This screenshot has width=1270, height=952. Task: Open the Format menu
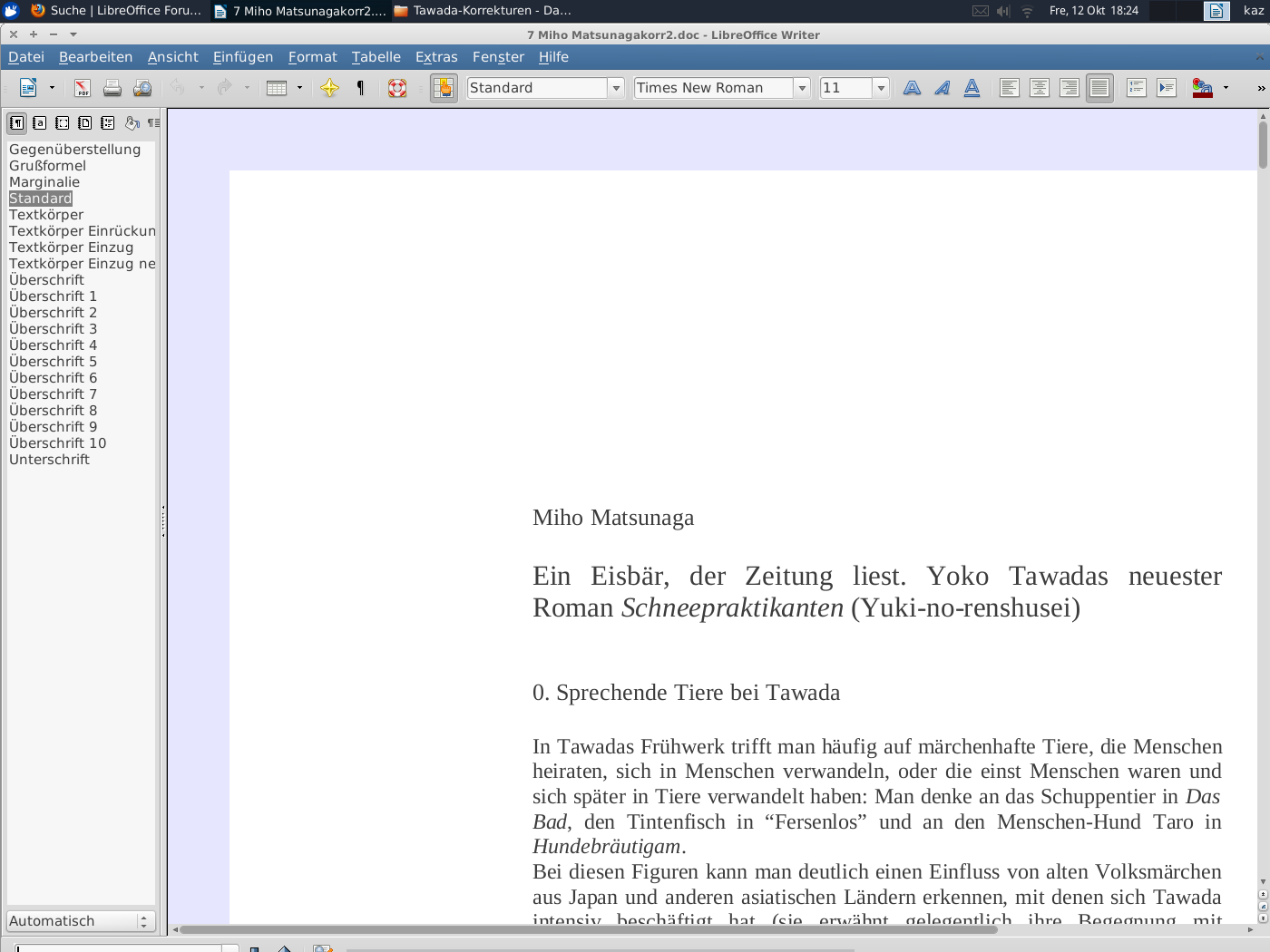(x=312, y=57)
